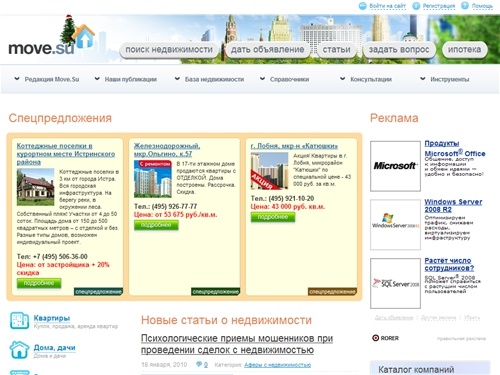The image size is (500, 375).
Task: Click Дать объявление link under ads
Action: click(394, 318)
